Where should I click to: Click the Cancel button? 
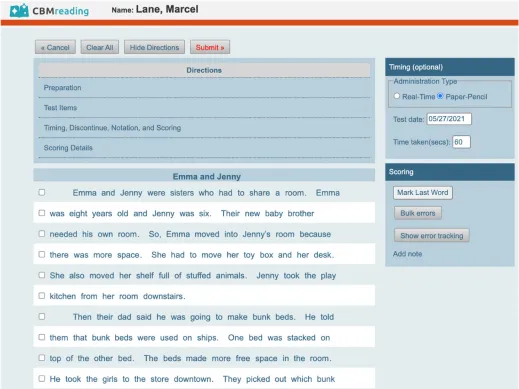tap(55, 47)
